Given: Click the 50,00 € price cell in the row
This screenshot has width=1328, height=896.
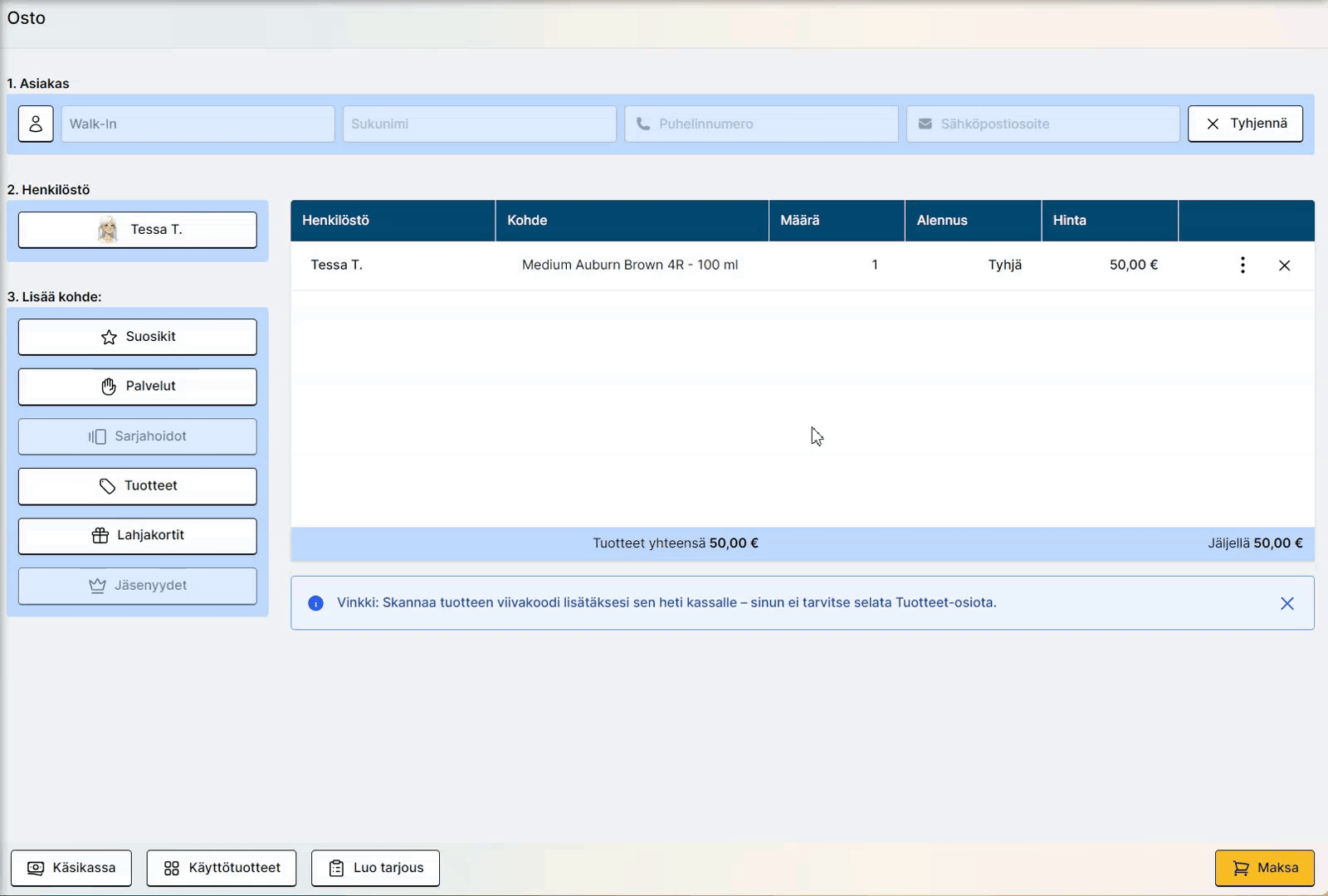Looking at the screenshot, I should click(x=1134, y=265).
